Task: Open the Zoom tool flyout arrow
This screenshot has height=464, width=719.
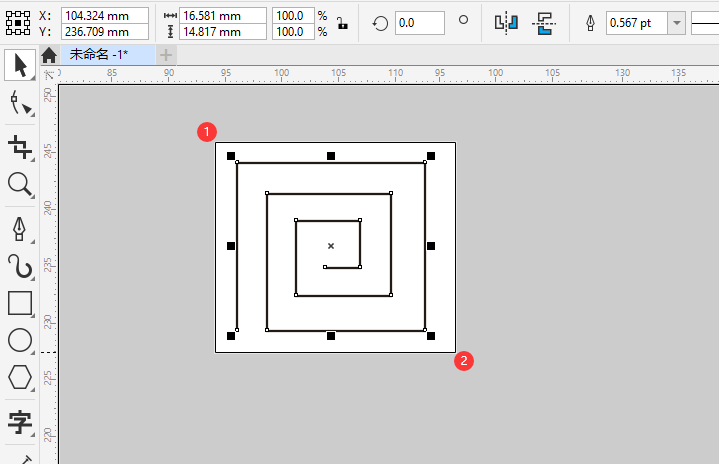Action: tap(33, 197)
